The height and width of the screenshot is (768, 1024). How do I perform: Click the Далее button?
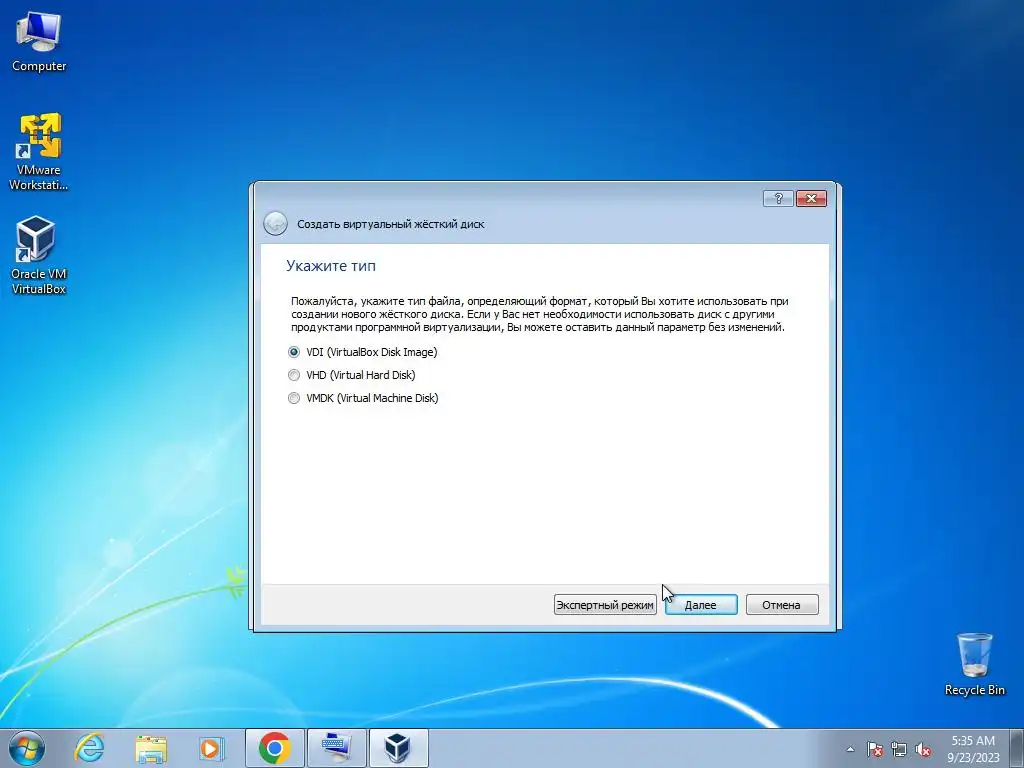(701, 605)
